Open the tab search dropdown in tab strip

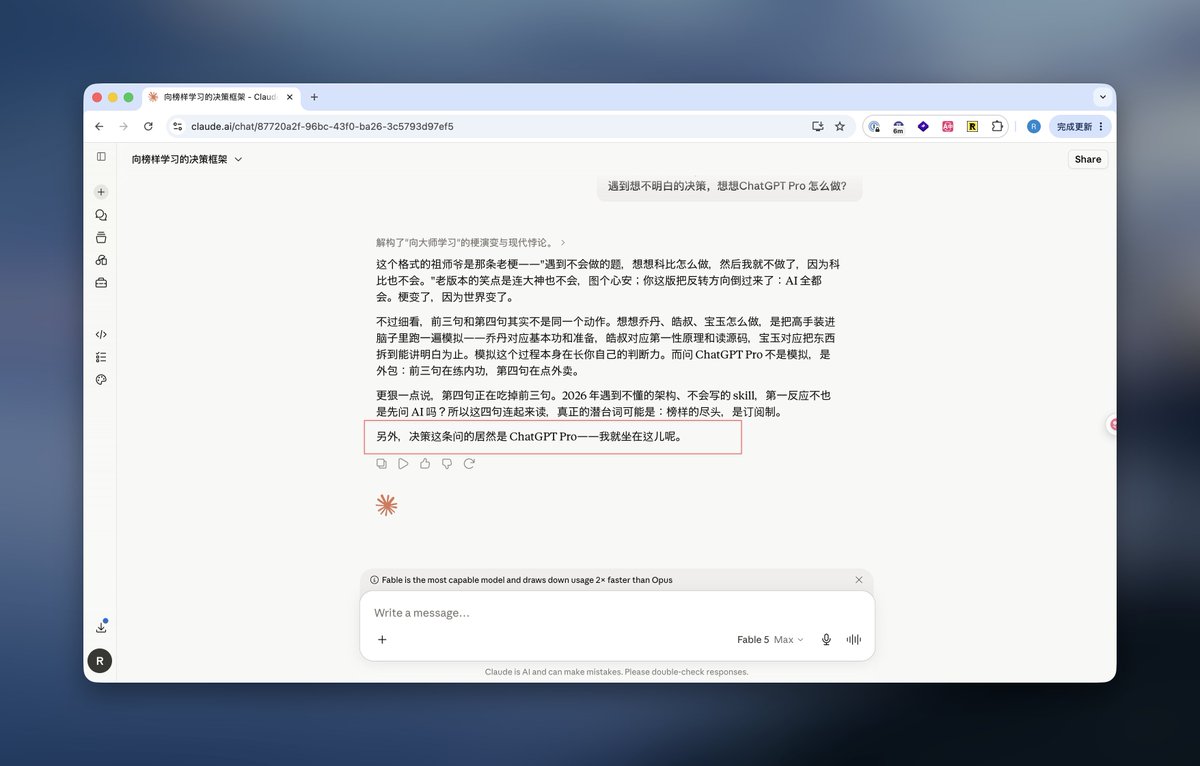tap(1102, 97)
